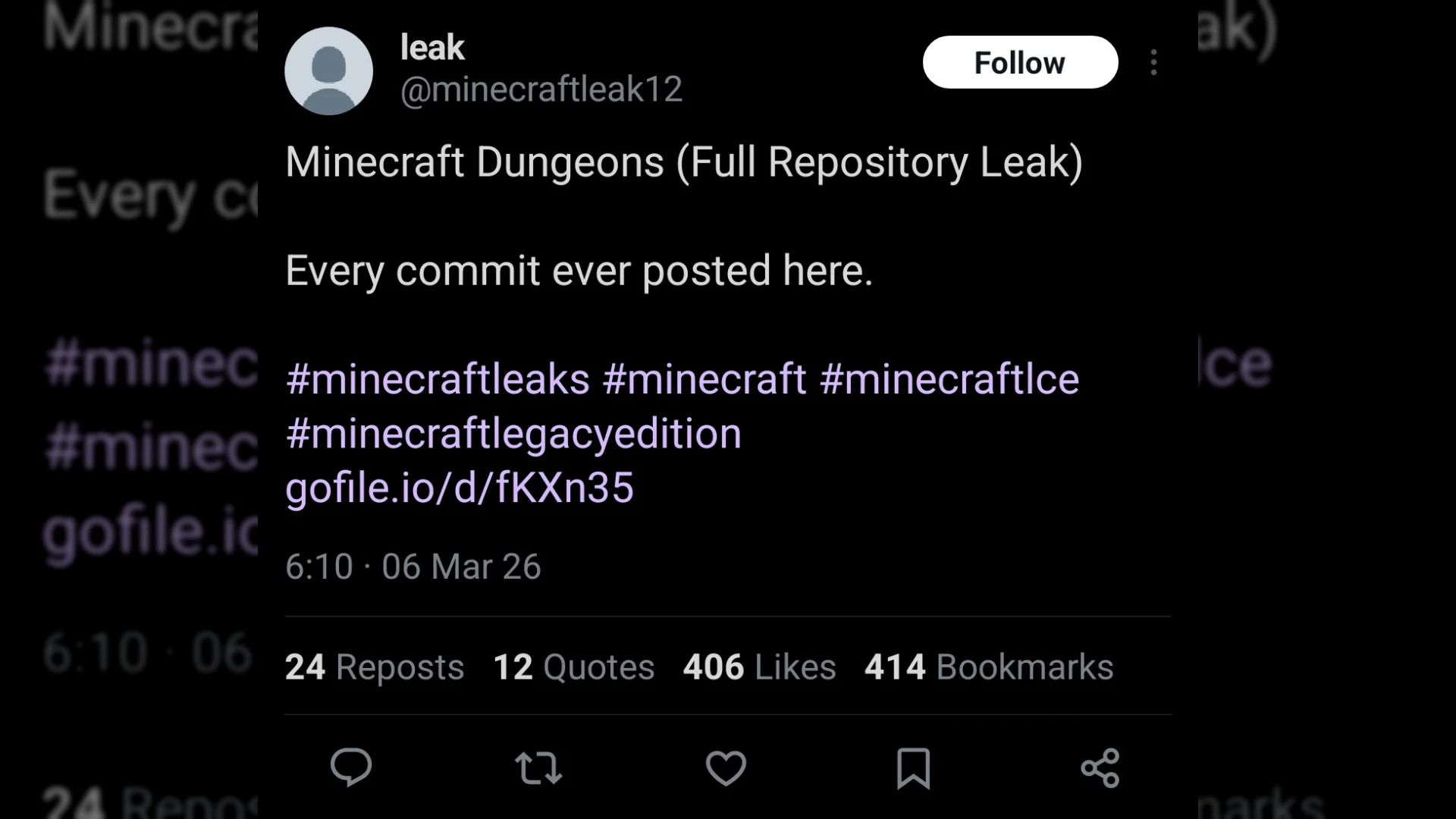Open the gofile.io/d/fKXn35 link
Screen dimensions: 1456x819
(459, 488)
